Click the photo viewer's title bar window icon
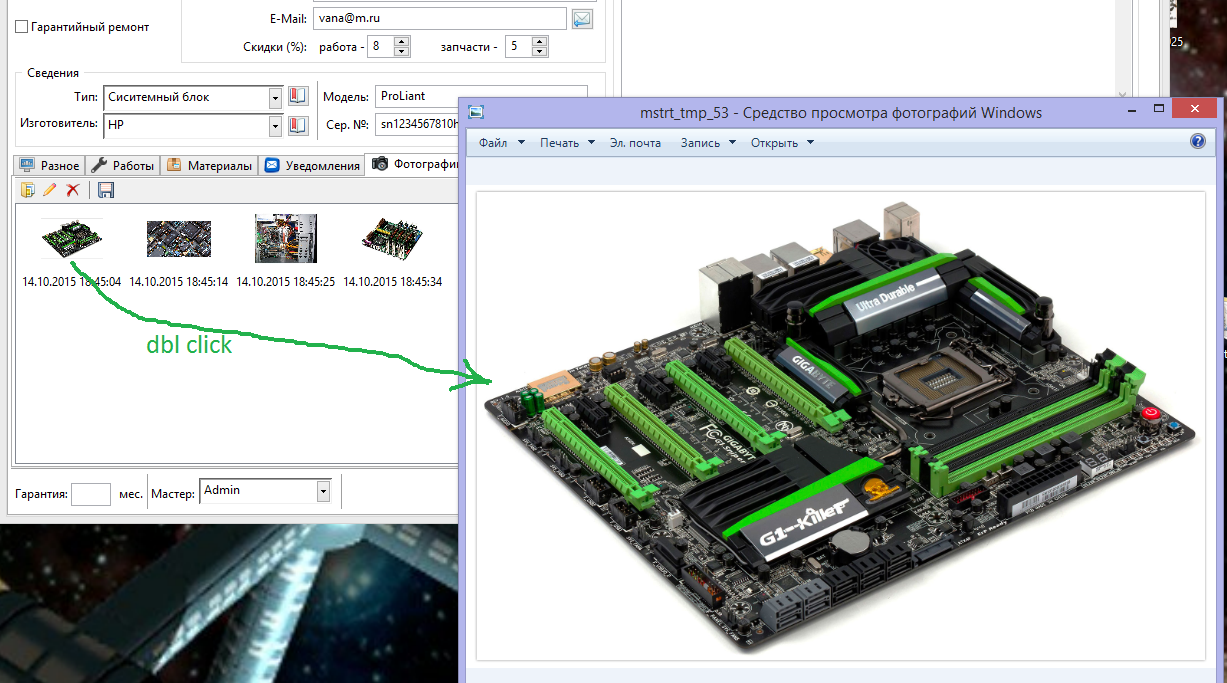Screen dimensions: 1227x683 (476, 113)
